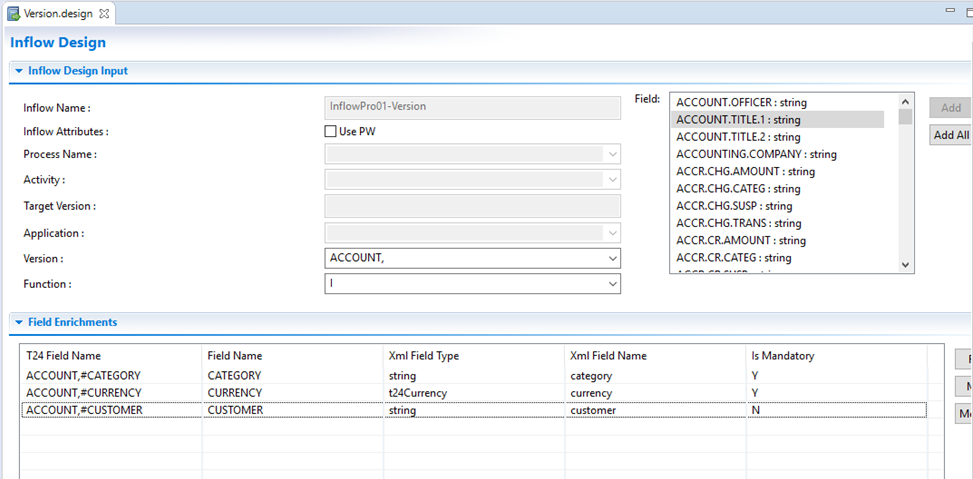973x479 pixels.
Task: Collapse the Inflow Design Input section
Action: 18,71
